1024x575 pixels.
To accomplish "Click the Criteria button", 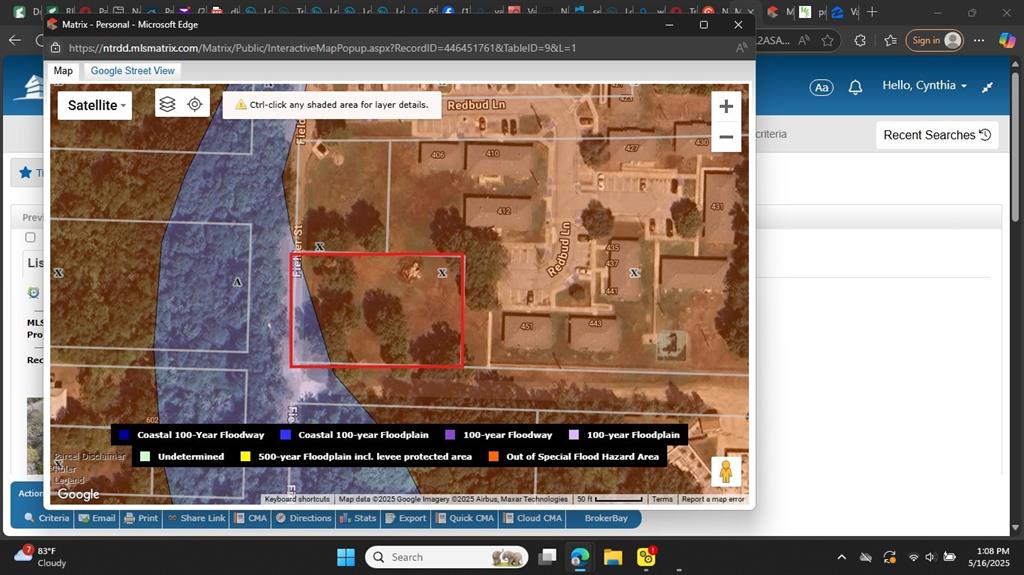I will (46, 518).
